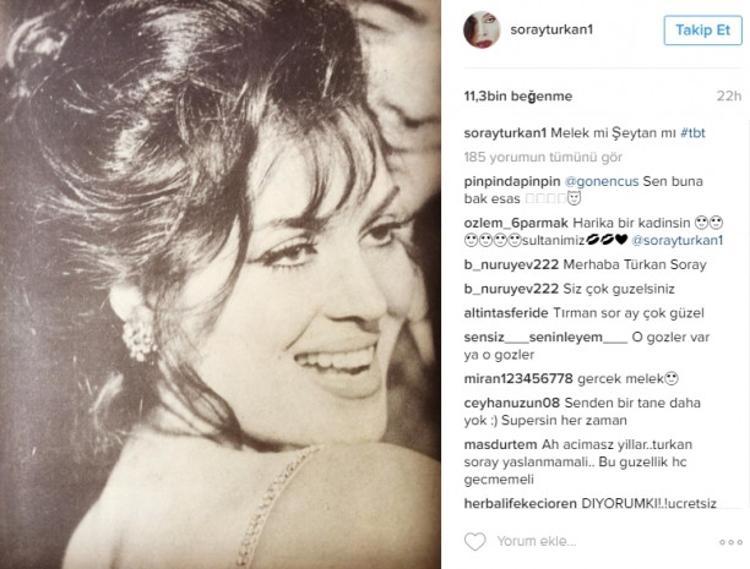The width and height of the screenshot is (750, 569).
Task: Open altintasferide user profile
Action: point(506,313)
